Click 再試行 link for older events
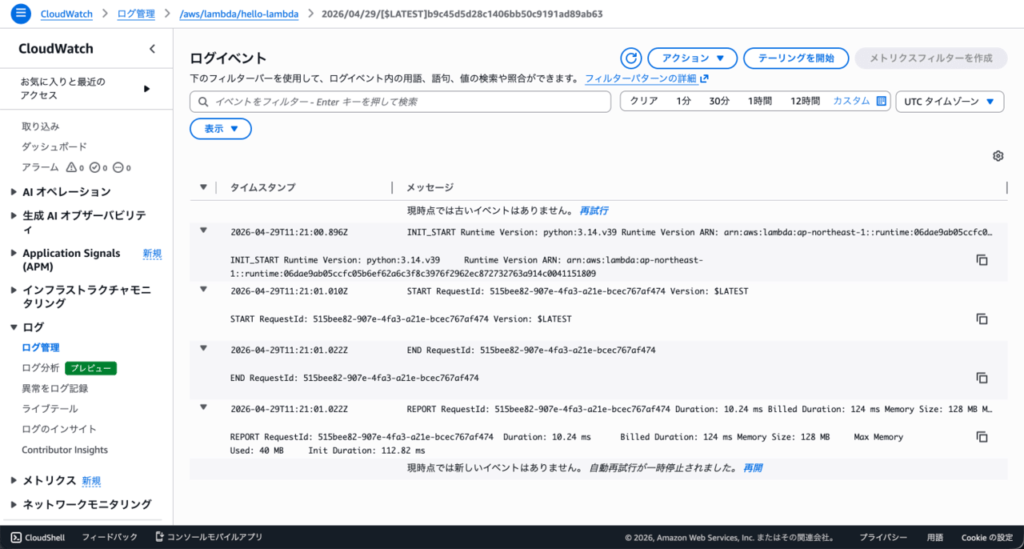Viewport: 1024px width, 549px height. pyautogui.click(x=594, y=211)
